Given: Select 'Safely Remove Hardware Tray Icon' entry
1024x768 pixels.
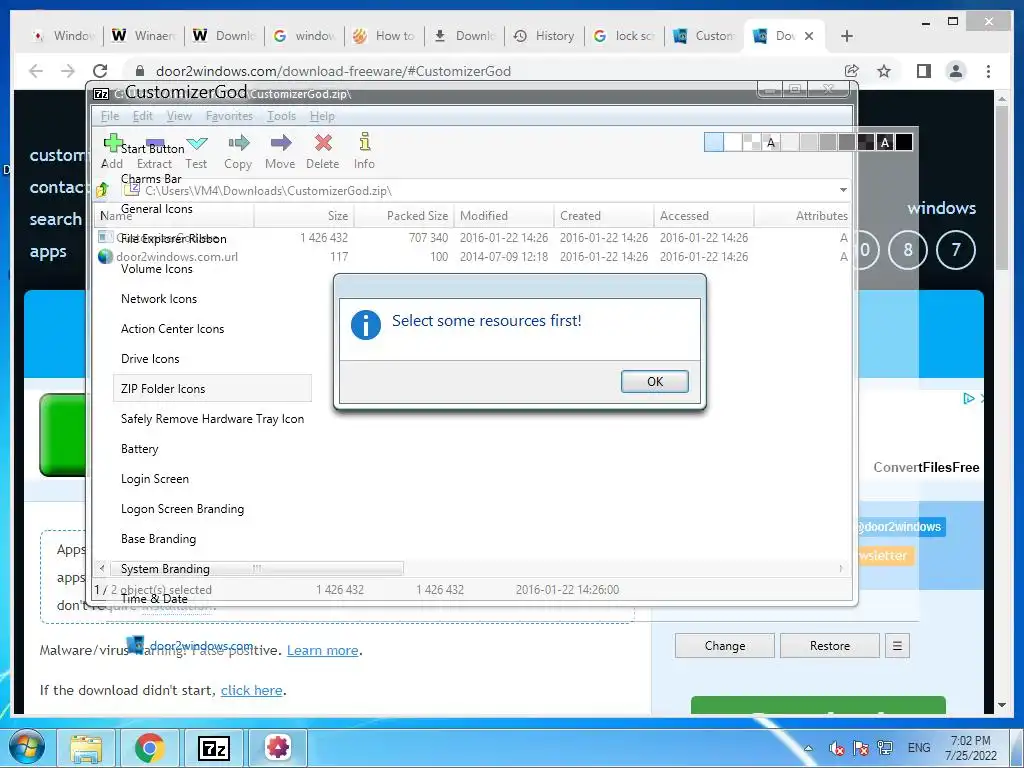Looking at the screenshot, I should (x=212, y=419).
